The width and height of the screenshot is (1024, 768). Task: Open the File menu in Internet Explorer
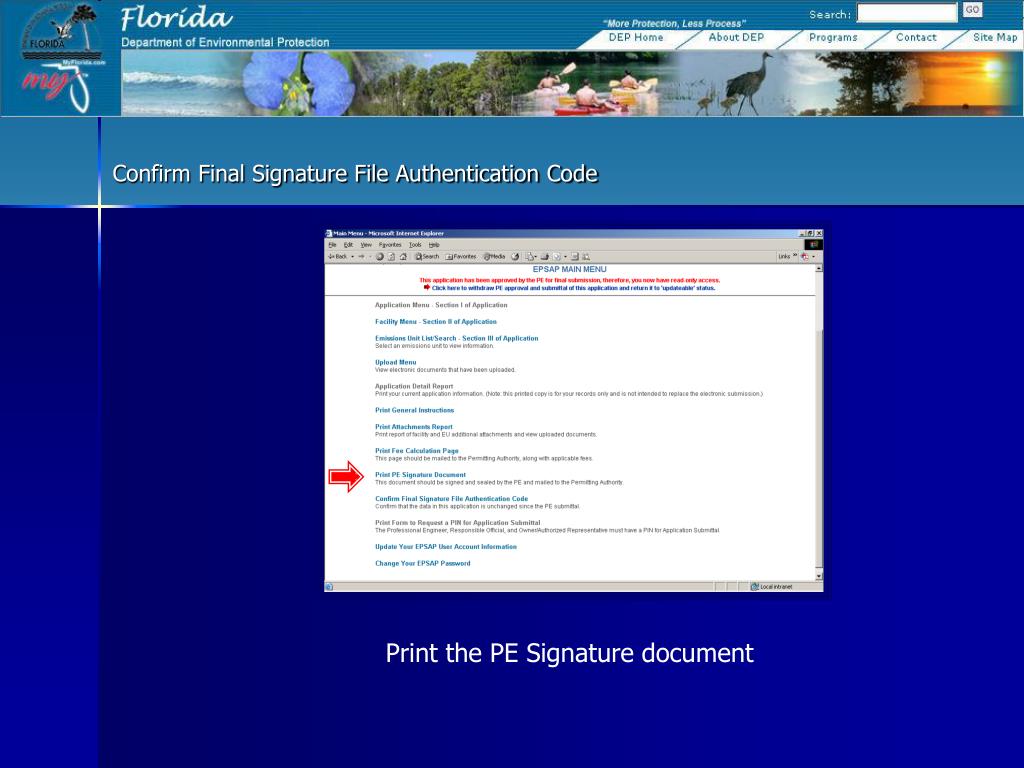pos(332,245)
